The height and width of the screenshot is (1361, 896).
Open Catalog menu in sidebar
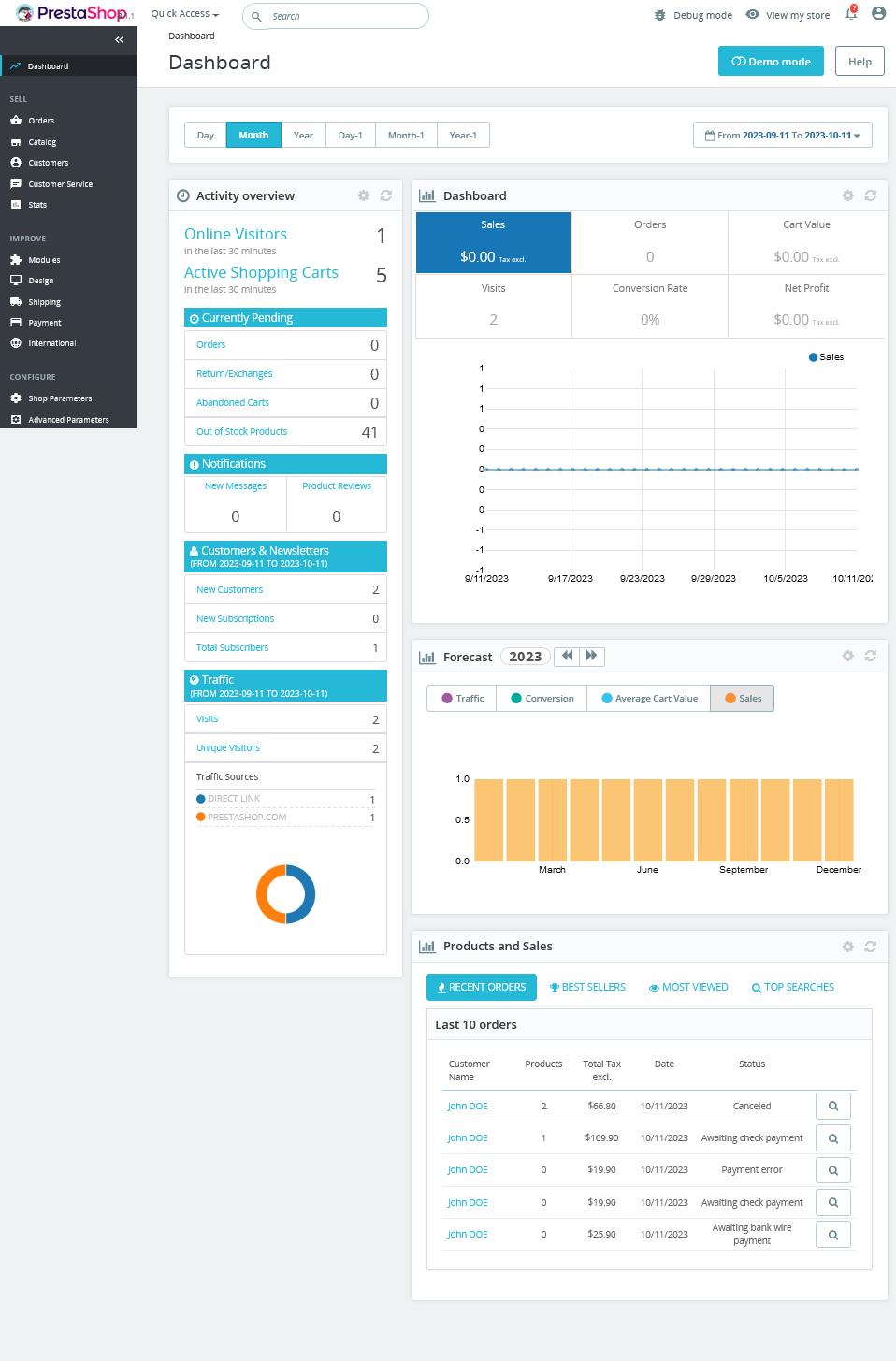click(x=42, y=142)
